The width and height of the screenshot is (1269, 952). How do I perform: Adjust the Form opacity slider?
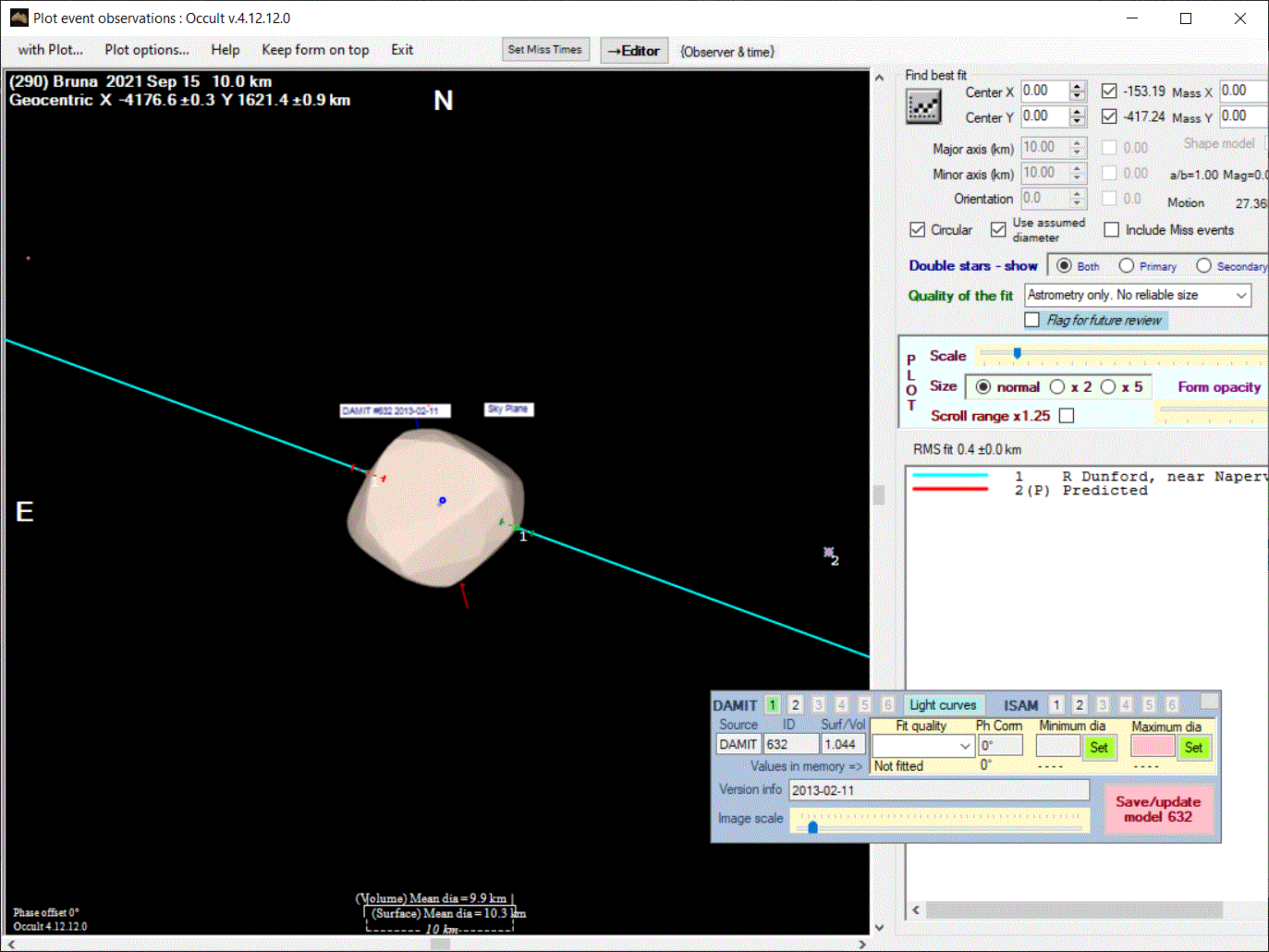pyautogui.click(x=1214, y=409)
